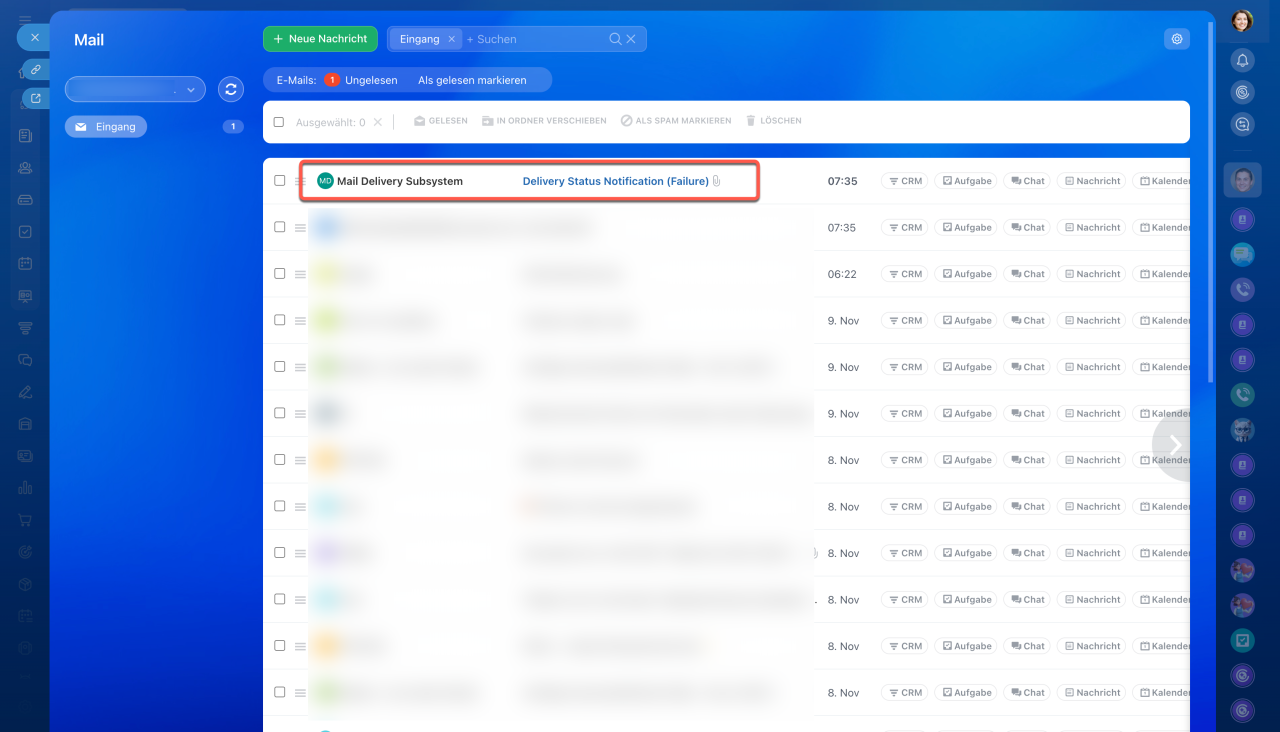Click the MD sender avatar
Screen dimensions: 1280x732
point(325,181)
